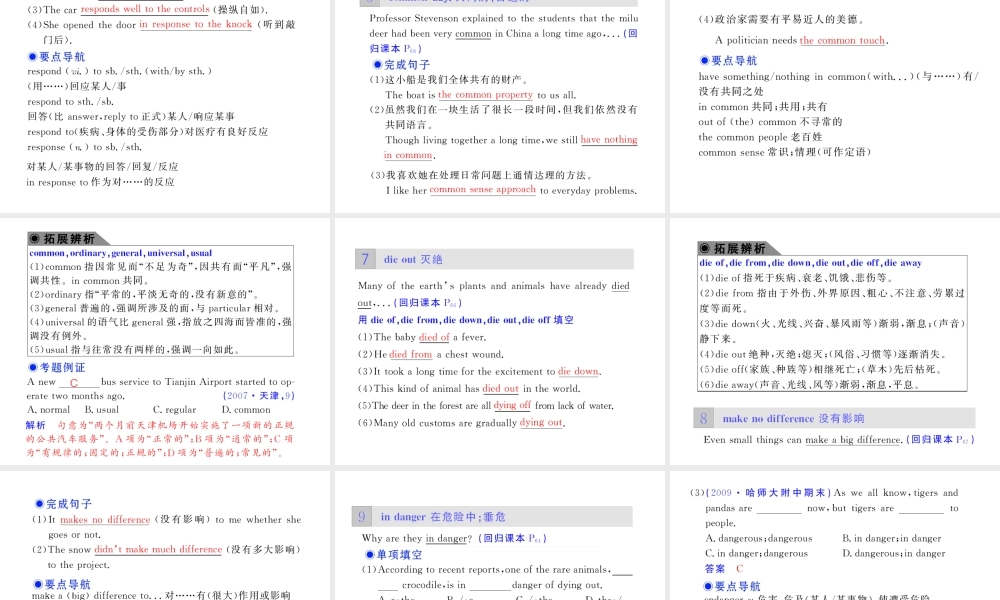Click the answer "died out"
Screen dimensions: 1000x600
(501, 388)
